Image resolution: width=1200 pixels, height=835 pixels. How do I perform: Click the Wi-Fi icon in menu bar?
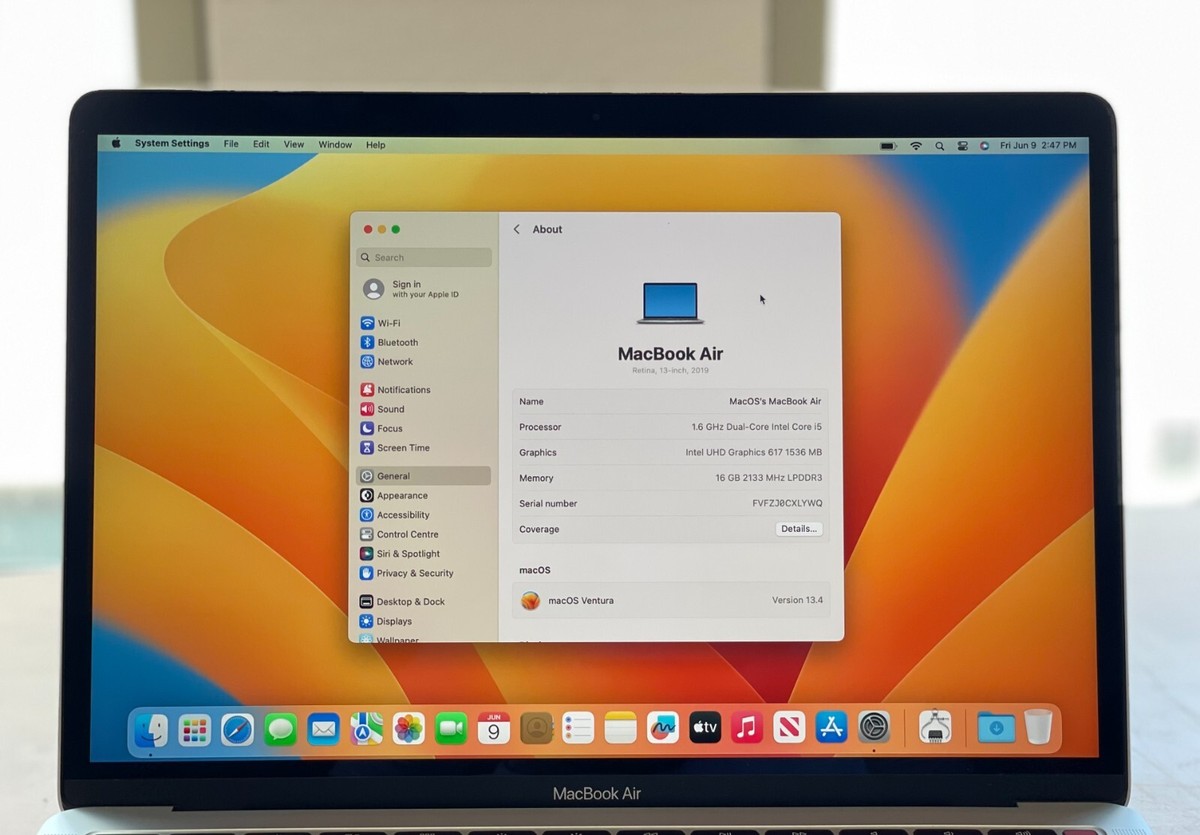point(915,146)
